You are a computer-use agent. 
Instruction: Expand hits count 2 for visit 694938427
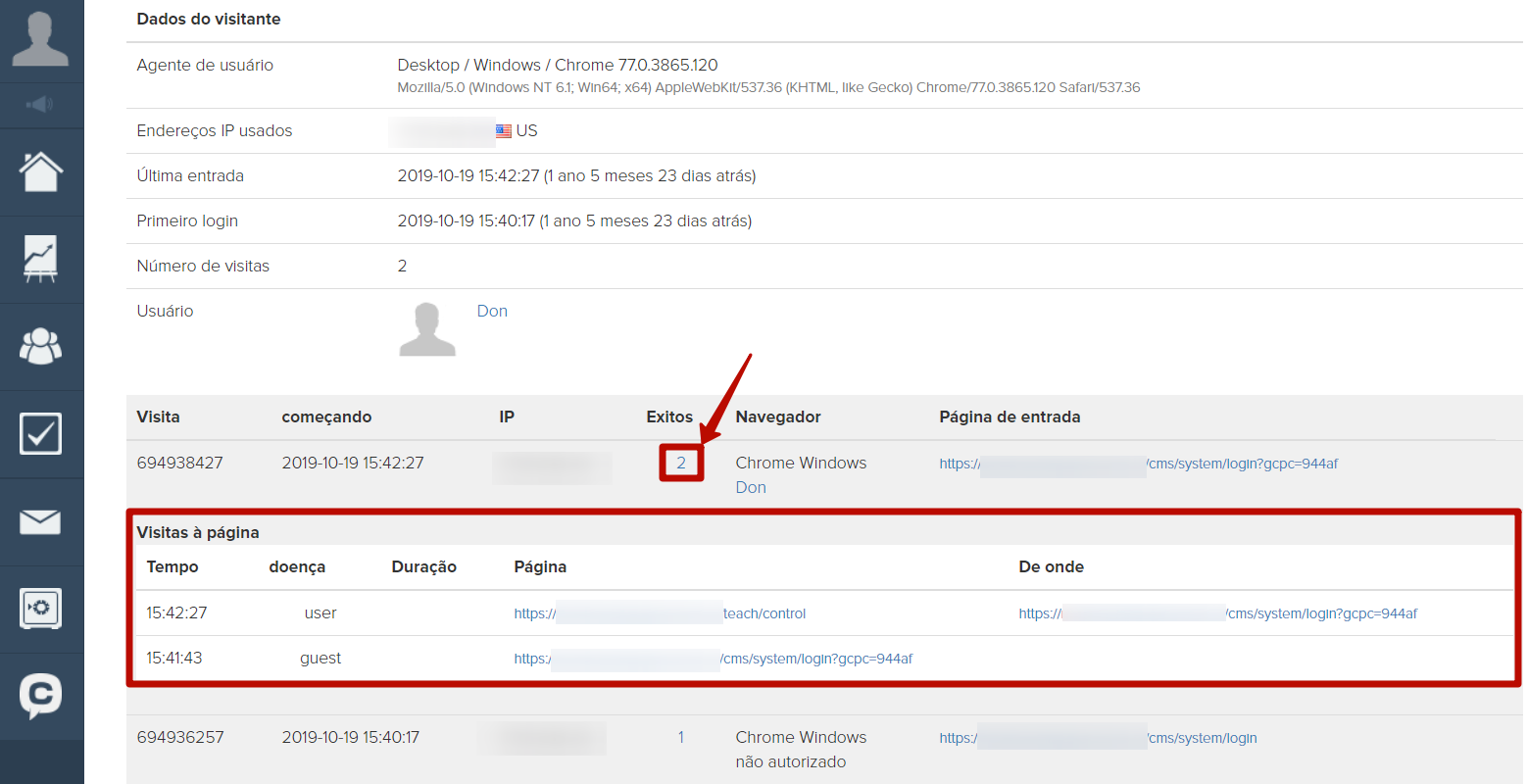[681, 464]
